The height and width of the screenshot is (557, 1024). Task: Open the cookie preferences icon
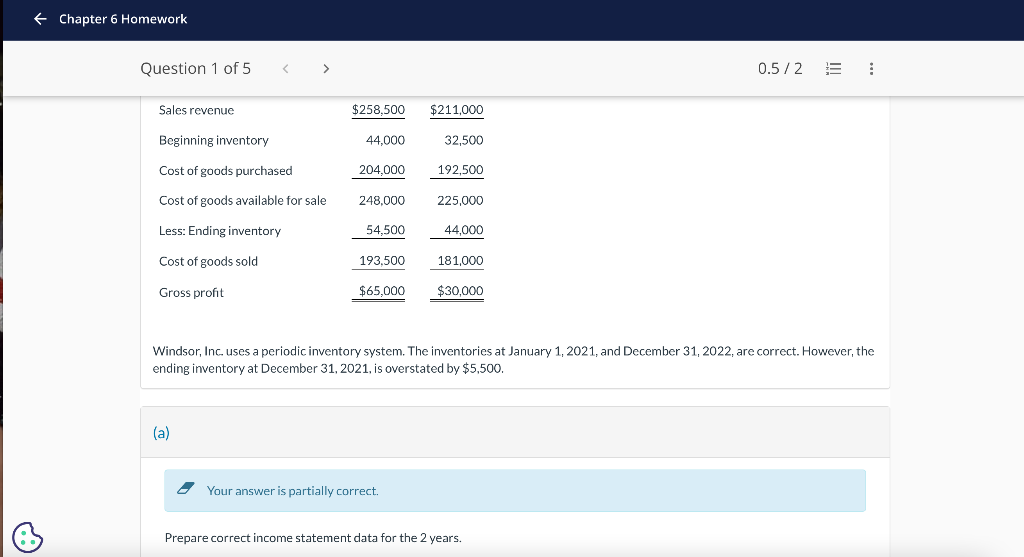[x=27, y=537]
